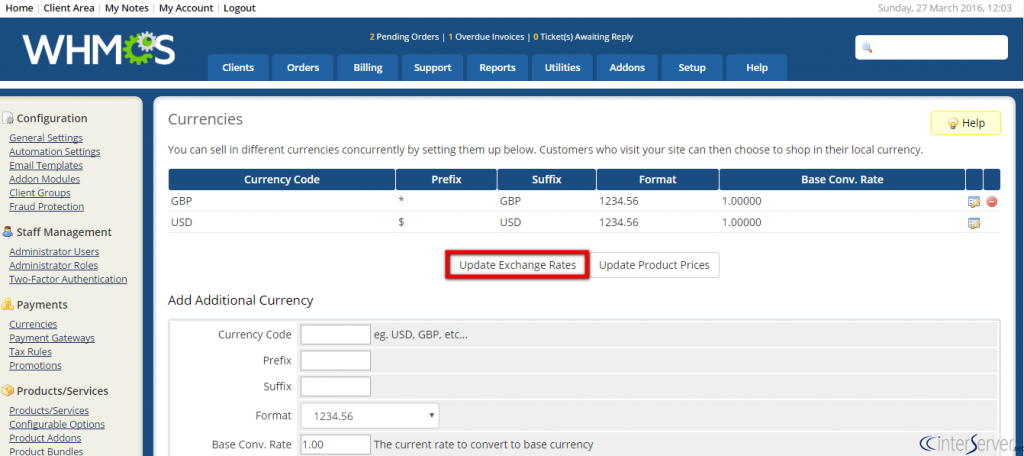
Task: Open the Reports menu tab
Action: click(x=497, y=67)
